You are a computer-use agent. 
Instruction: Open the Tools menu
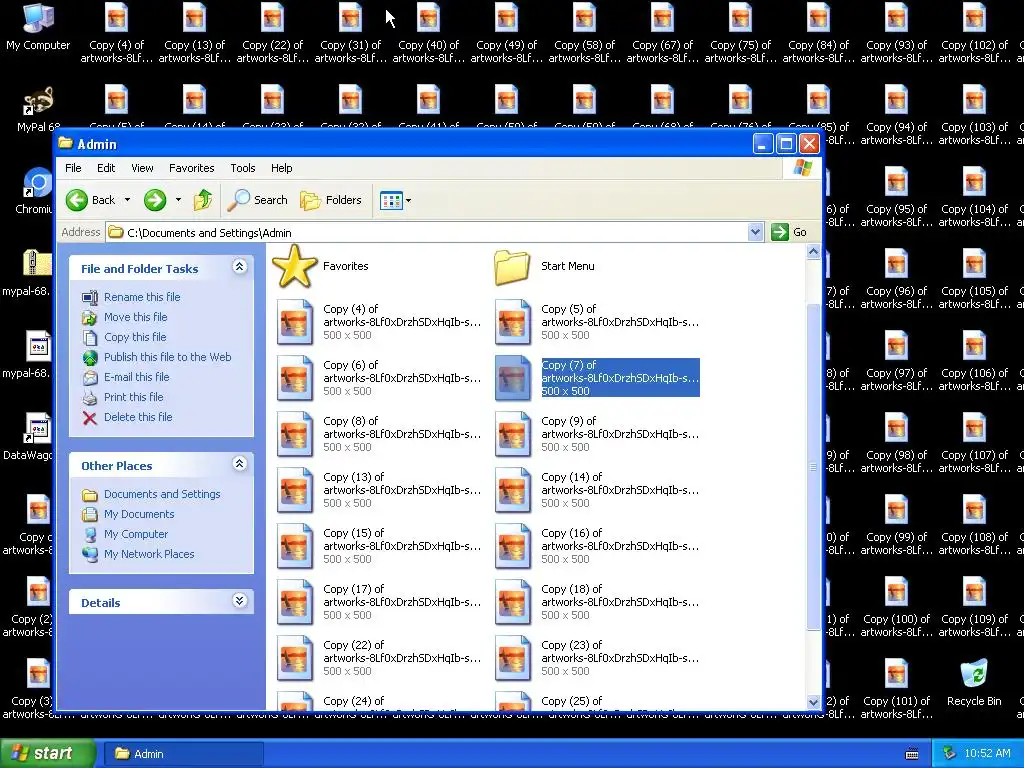tap(242, 168)
